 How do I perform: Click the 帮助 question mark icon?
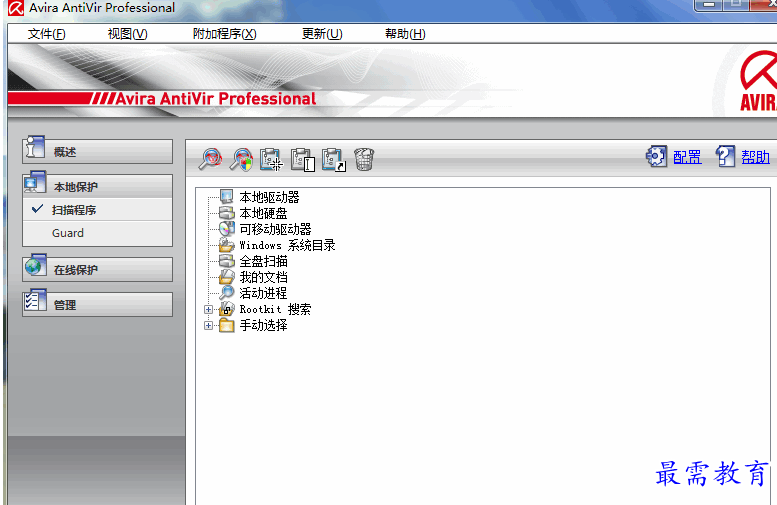click(x=725, y=157)
